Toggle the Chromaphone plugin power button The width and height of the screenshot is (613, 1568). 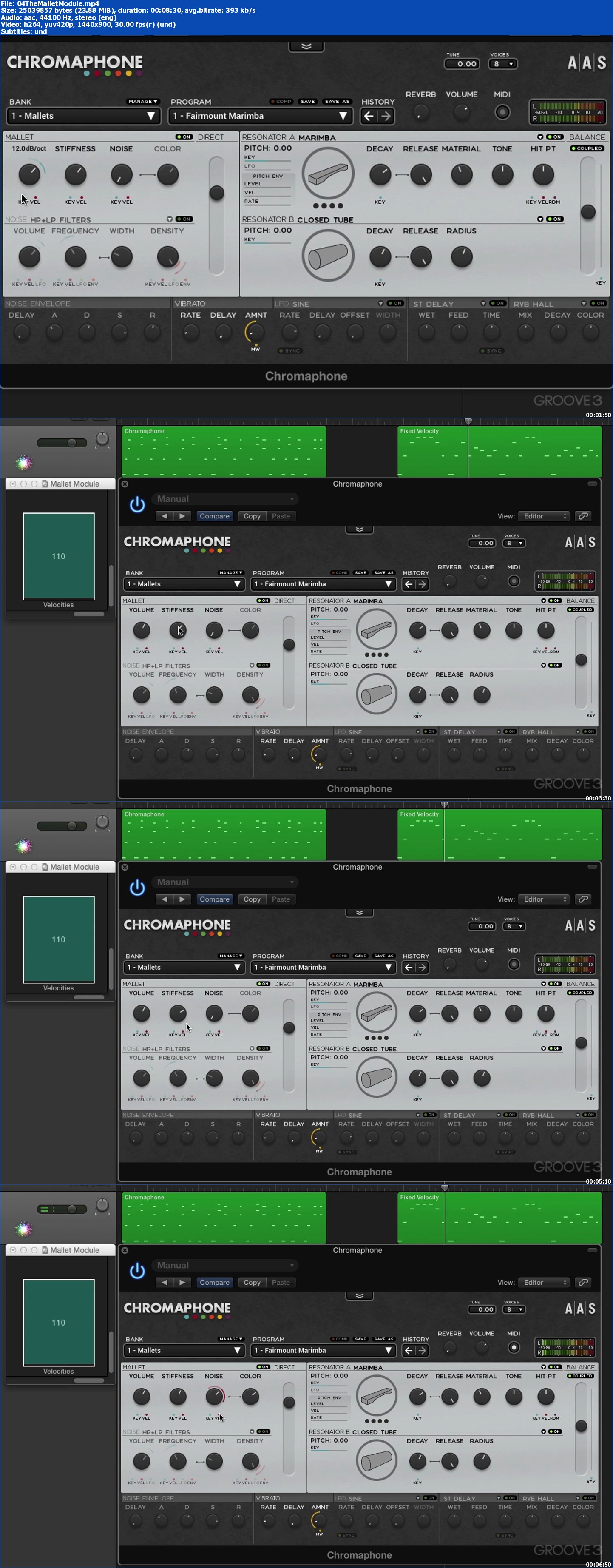pyautogui.click(x=138, y=505)
